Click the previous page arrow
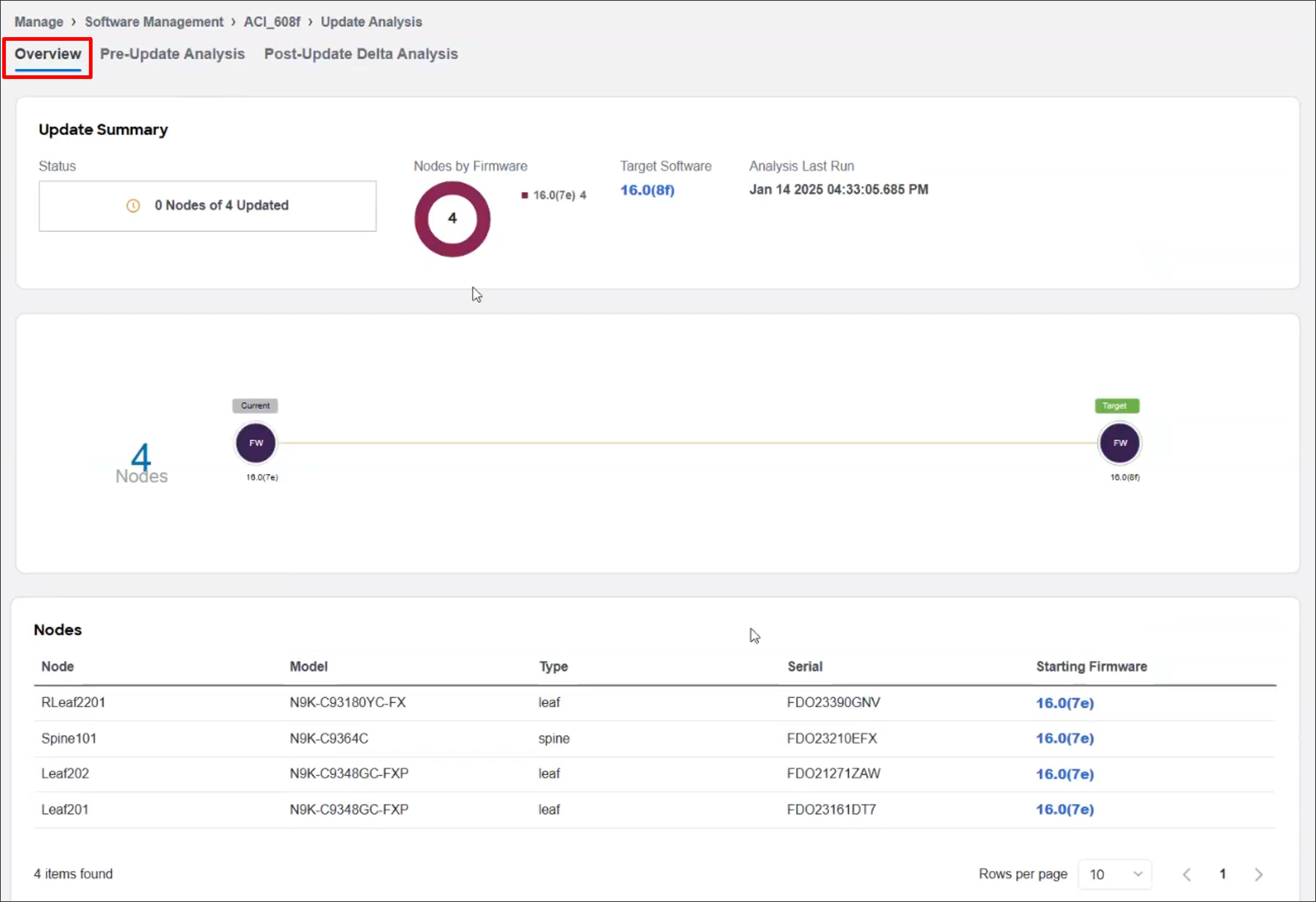This screenshot has height=902, width=1316. (x=1187, y=874)
